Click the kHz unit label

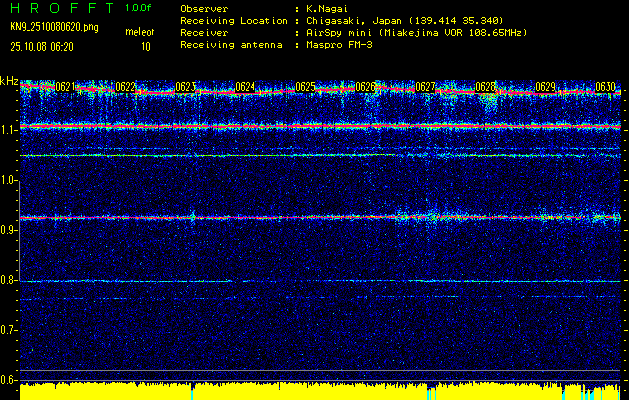[x=9, y=81]
